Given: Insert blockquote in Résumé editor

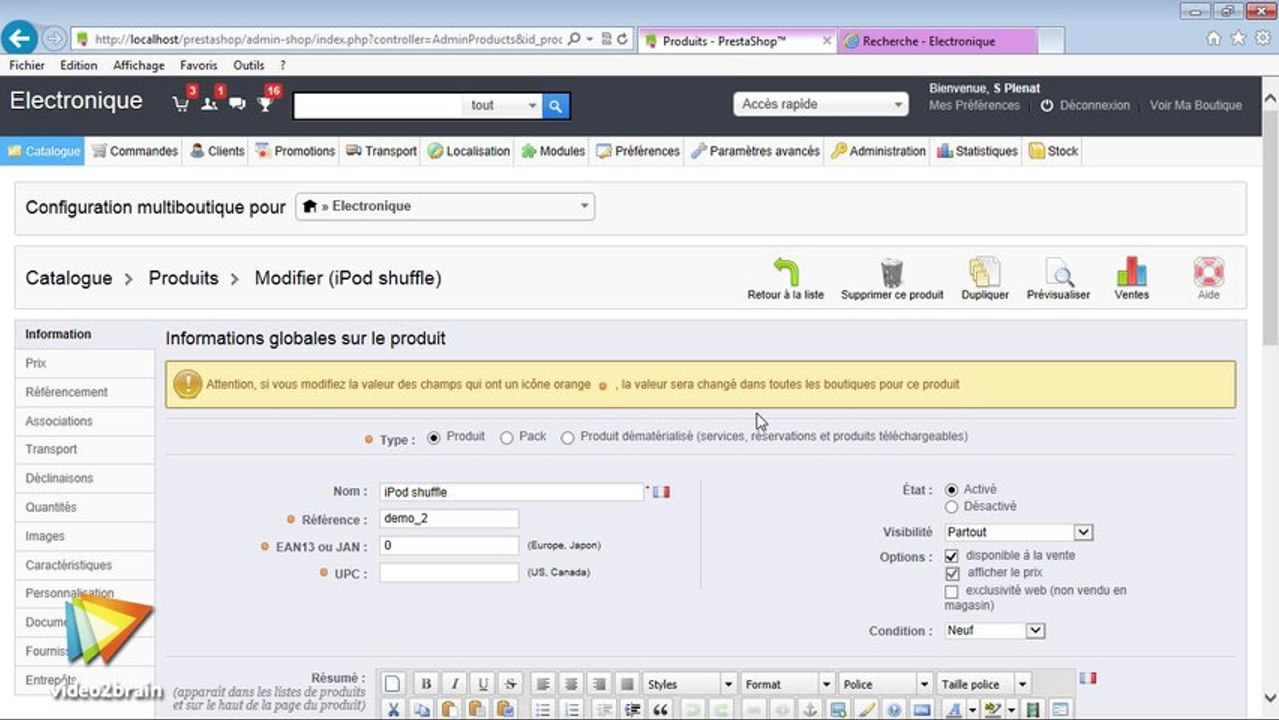Looking at the screenshot, I should point(660,709).
